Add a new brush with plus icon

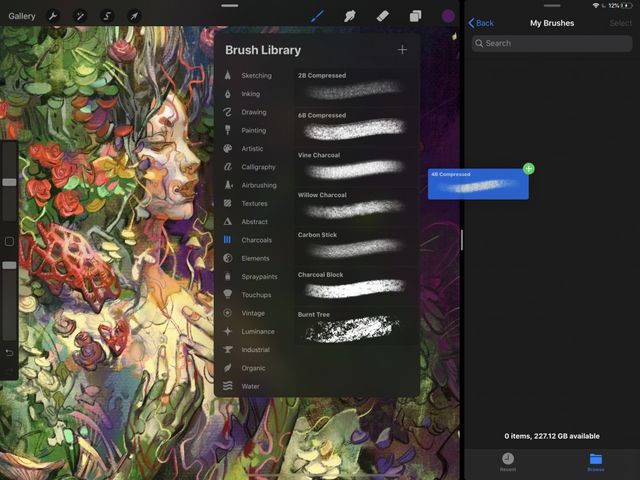coord(402,50)
